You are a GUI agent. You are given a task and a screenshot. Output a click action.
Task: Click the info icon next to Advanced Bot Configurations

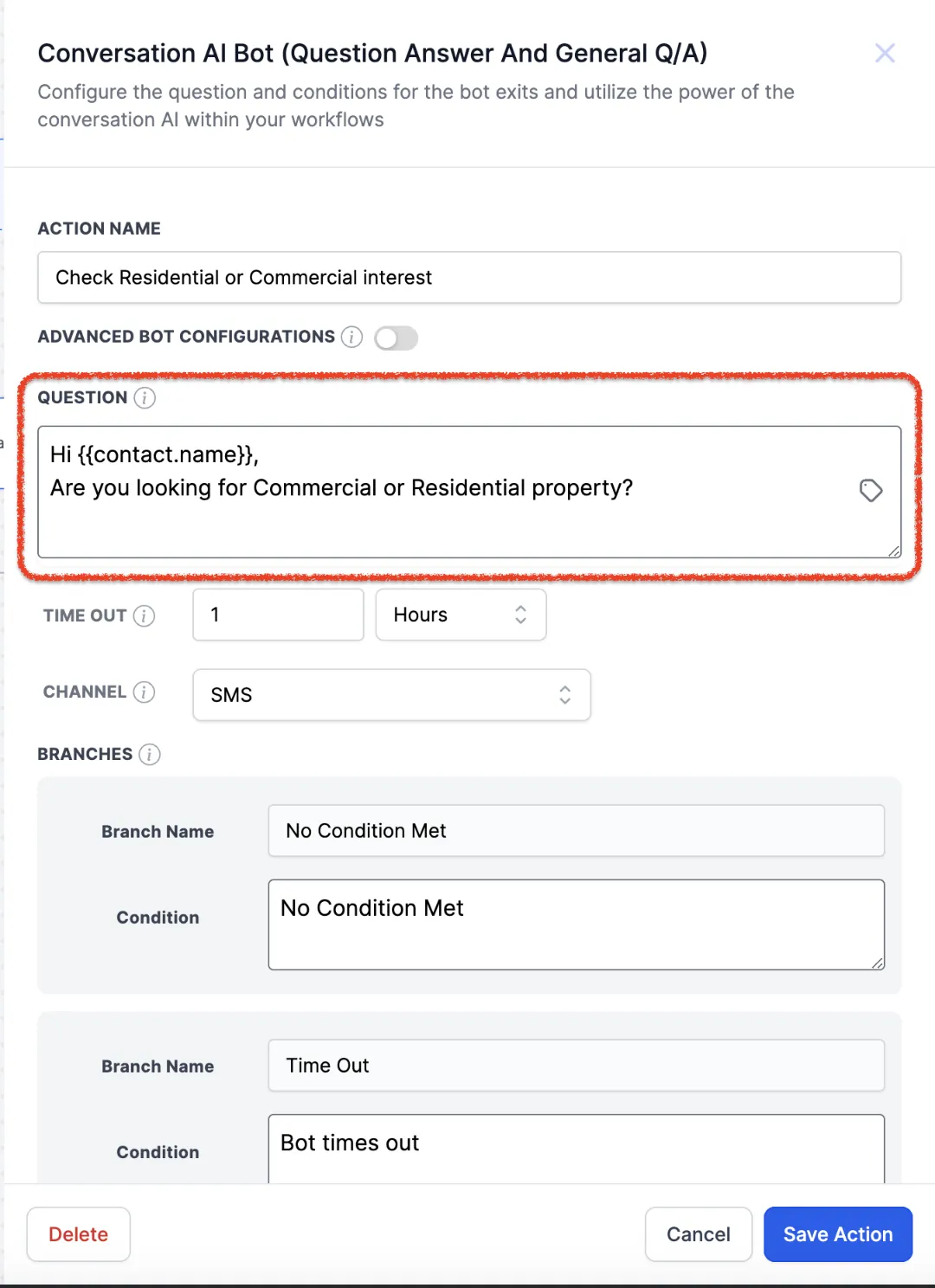point(351,337)
